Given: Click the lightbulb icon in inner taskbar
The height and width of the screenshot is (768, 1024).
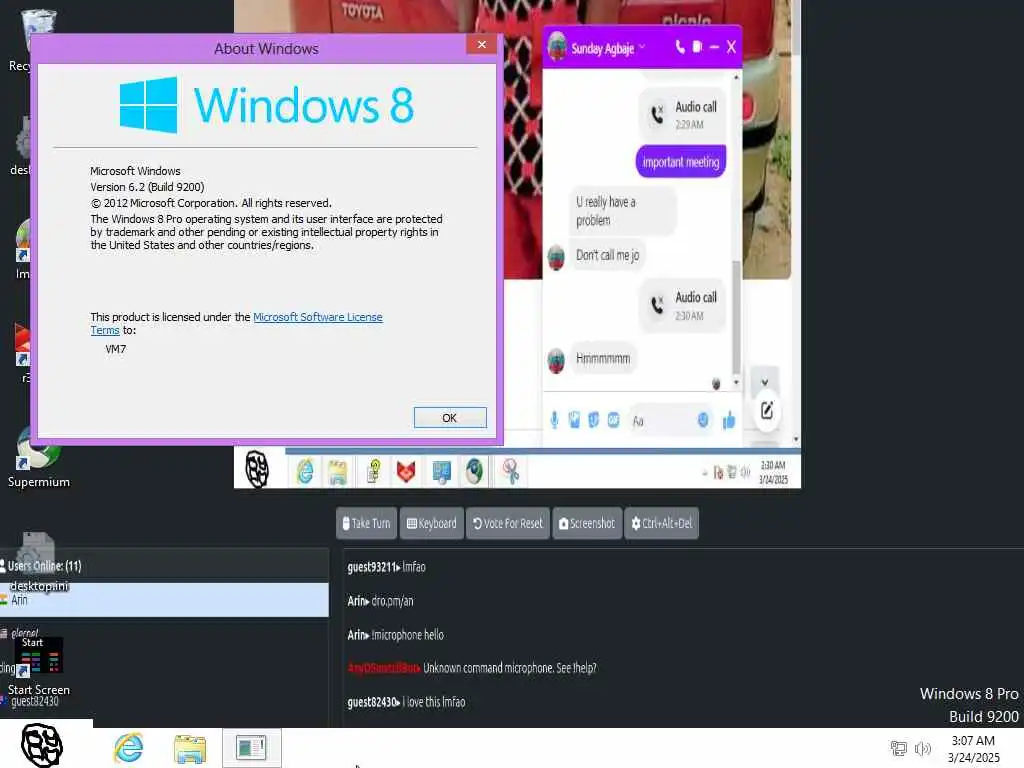Looking at the screenshot, I should [374, 471].
